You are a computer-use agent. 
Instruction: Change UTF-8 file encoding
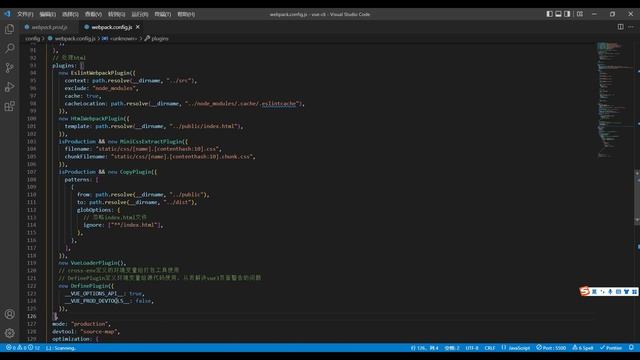click(472, 348)
